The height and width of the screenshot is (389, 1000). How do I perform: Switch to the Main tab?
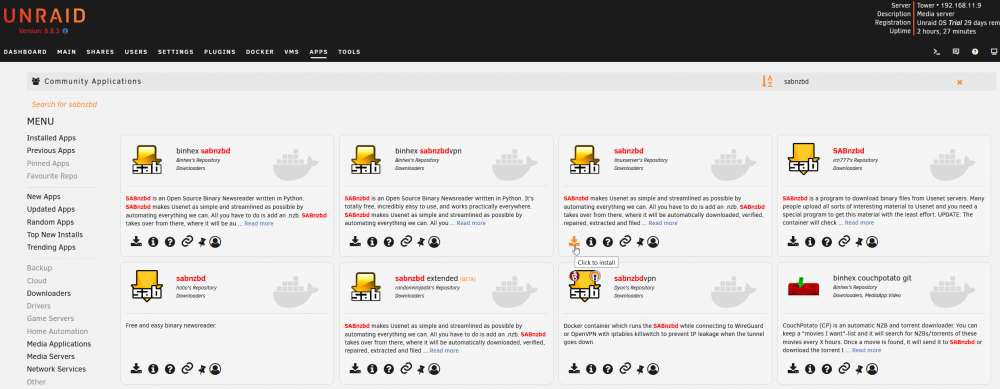tap(66, 52)
